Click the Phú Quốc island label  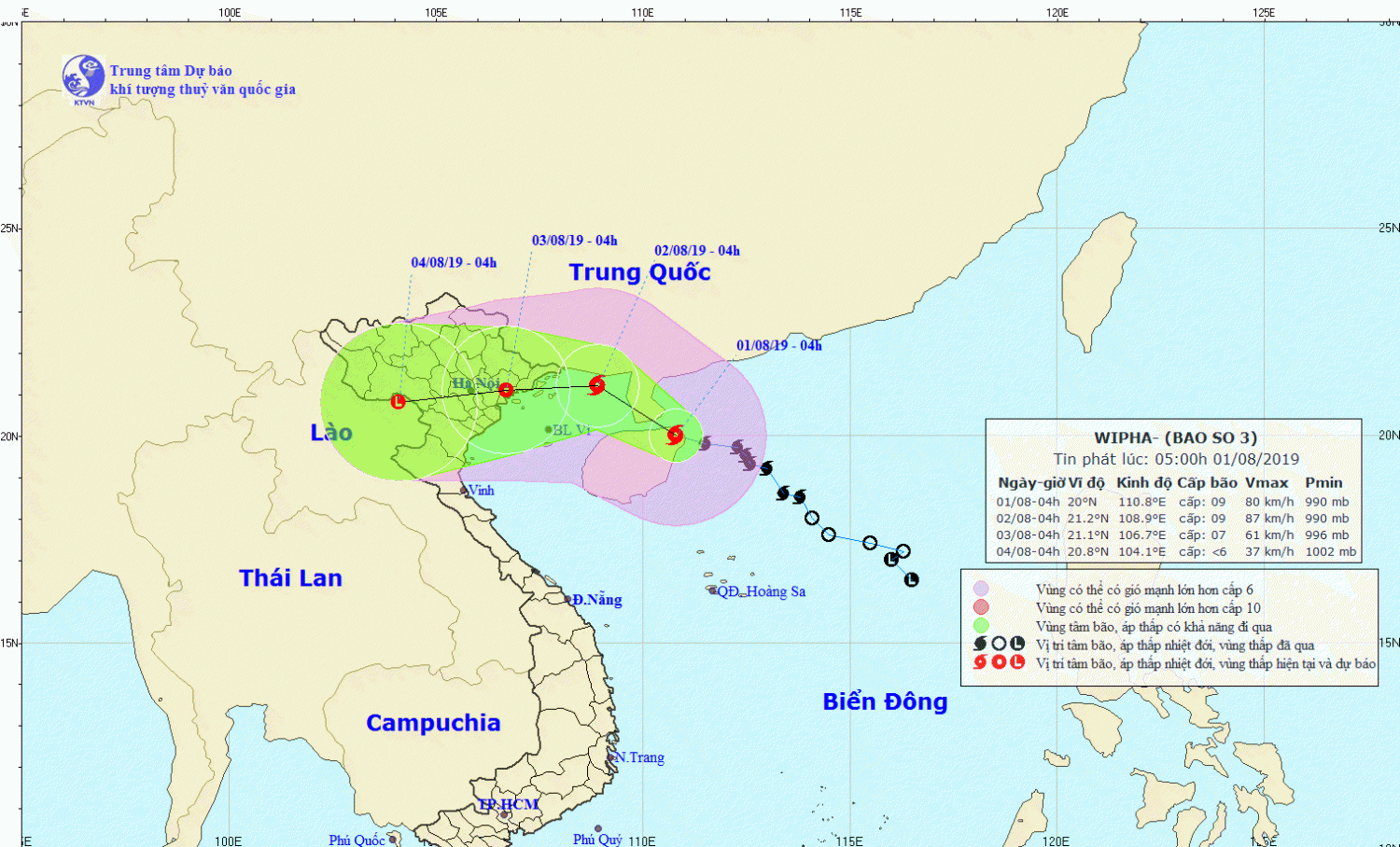tap(357, 840)
